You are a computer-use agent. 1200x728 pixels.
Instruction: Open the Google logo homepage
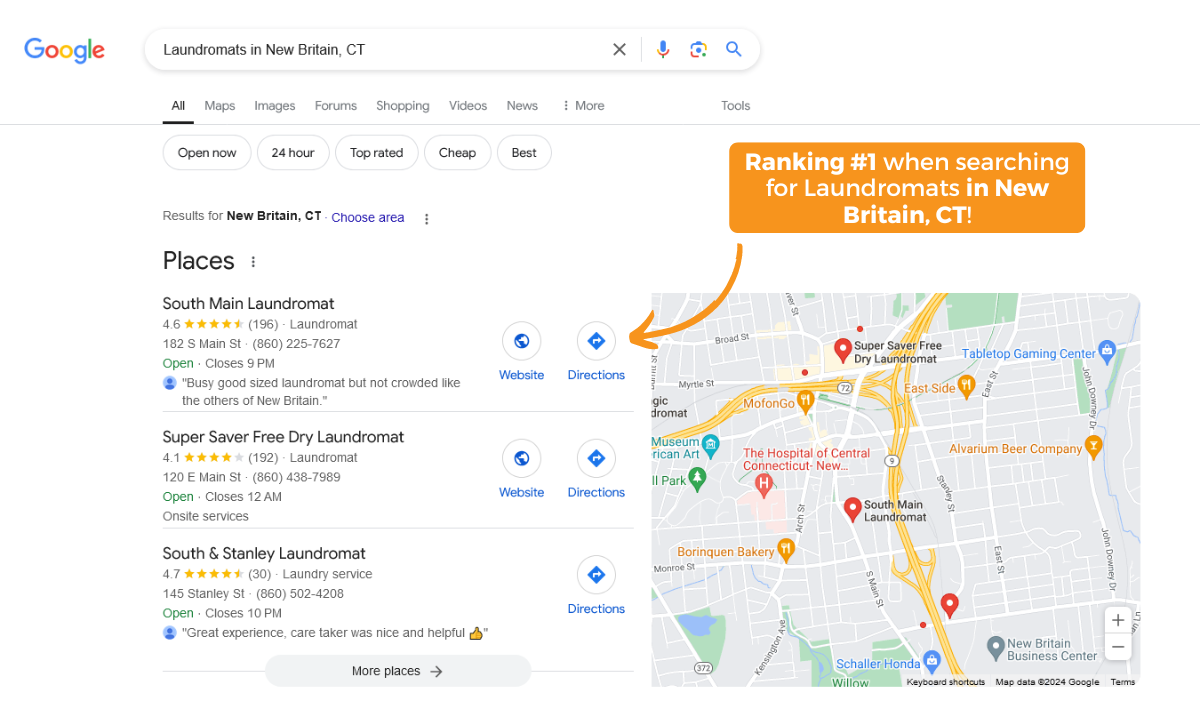tap(65, 50)
